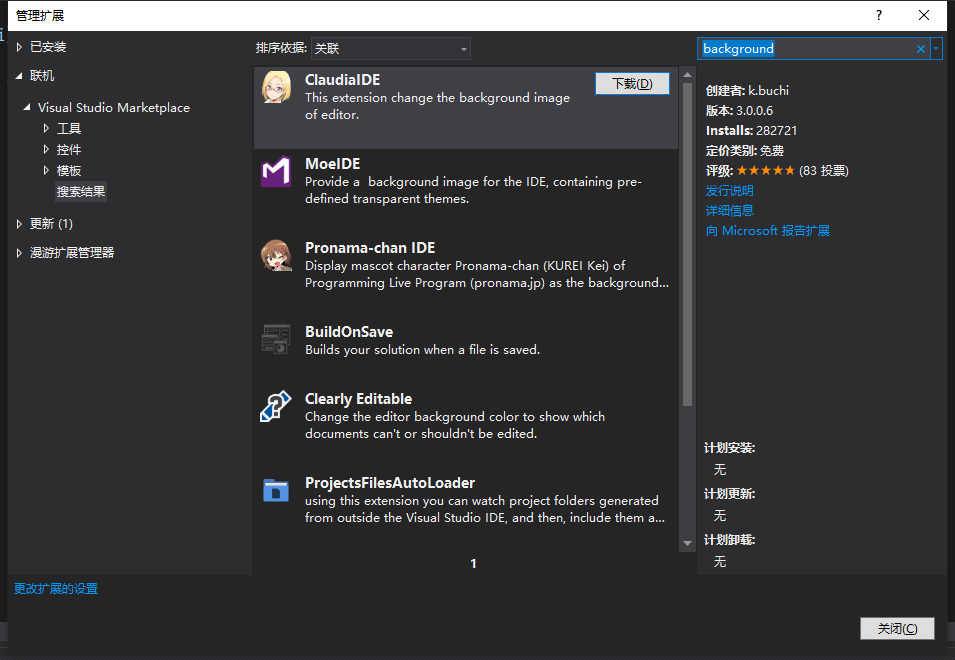Click the results list scroll up arrow
The image size is (955, 660).
pos(688,75)
